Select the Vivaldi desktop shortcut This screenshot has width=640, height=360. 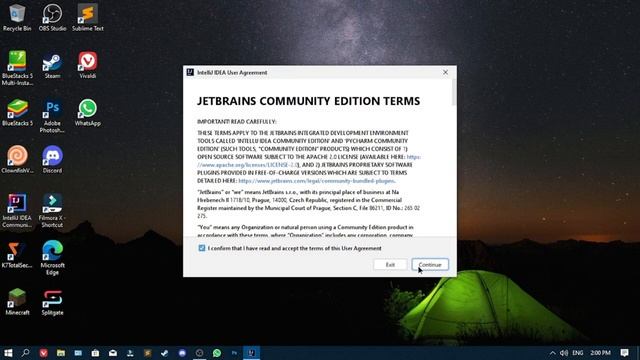tap(88, 65)
